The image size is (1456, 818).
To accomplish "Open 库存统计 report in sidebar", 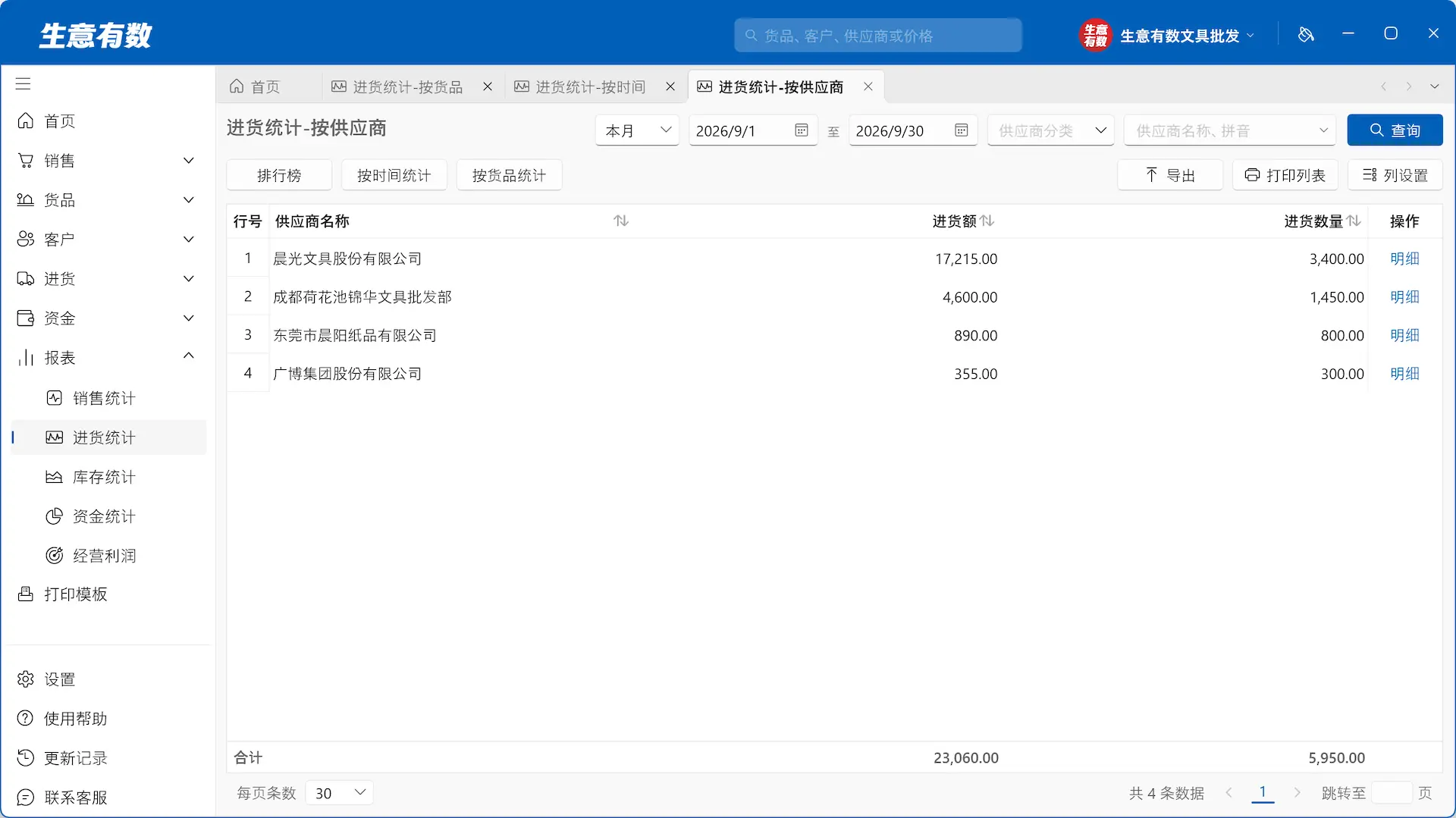I will point(108,477).
